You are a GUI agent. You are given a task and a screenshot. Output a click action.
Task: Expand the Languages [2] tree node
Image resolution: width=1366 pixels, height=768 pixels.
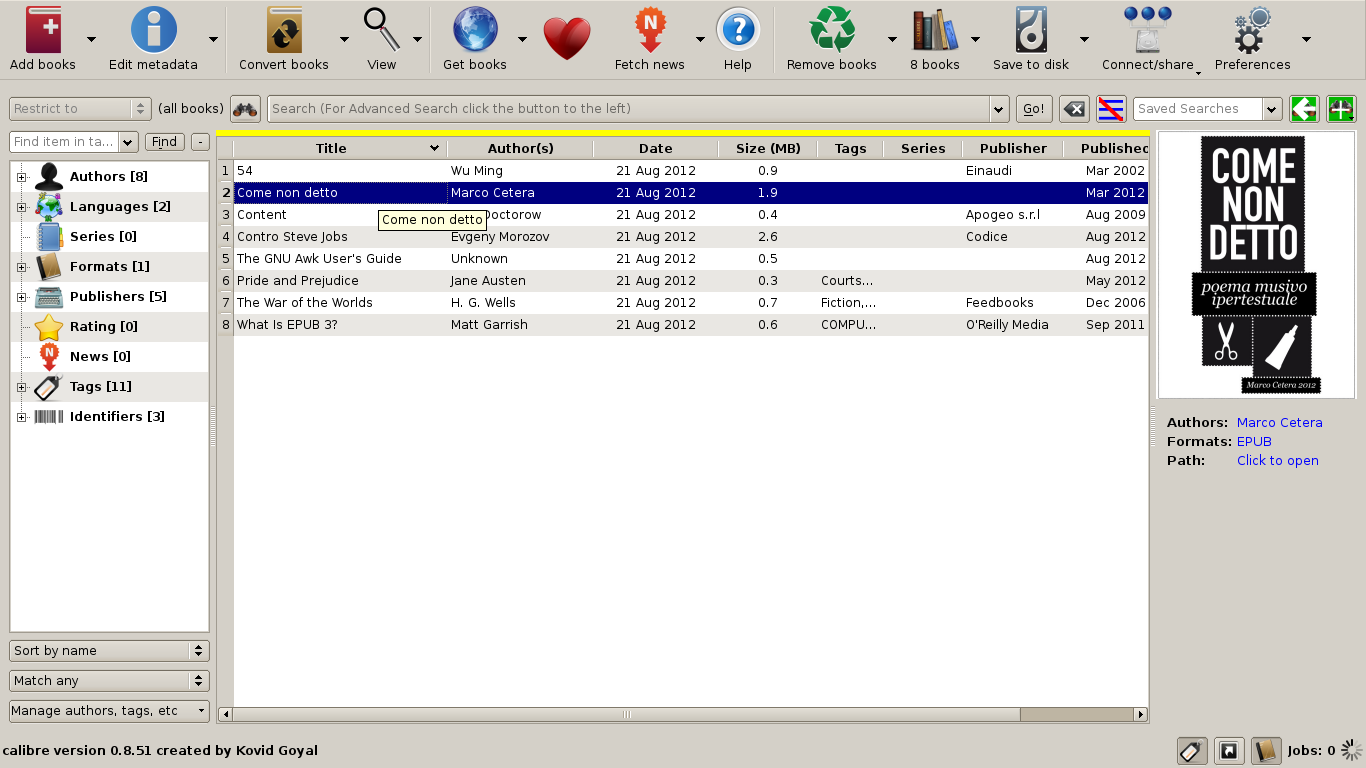pyautogui.click(x=21, y=207)
